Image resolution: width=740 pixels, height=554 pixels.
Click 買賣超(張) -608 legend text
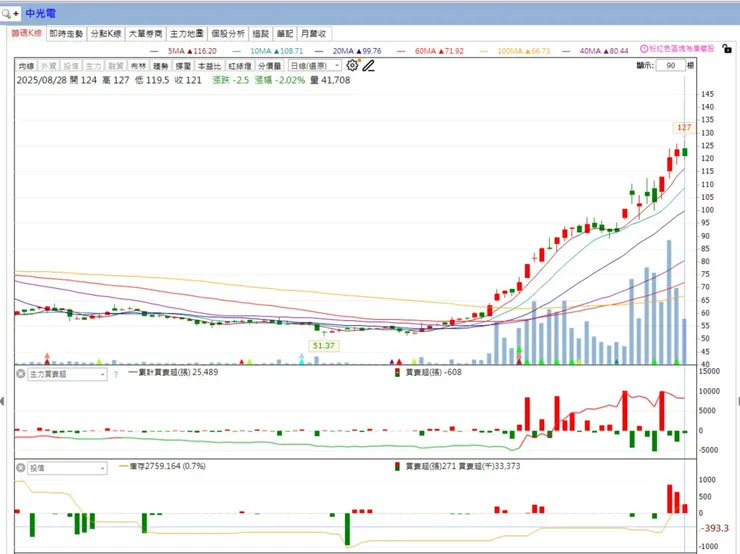click(433, 372)
